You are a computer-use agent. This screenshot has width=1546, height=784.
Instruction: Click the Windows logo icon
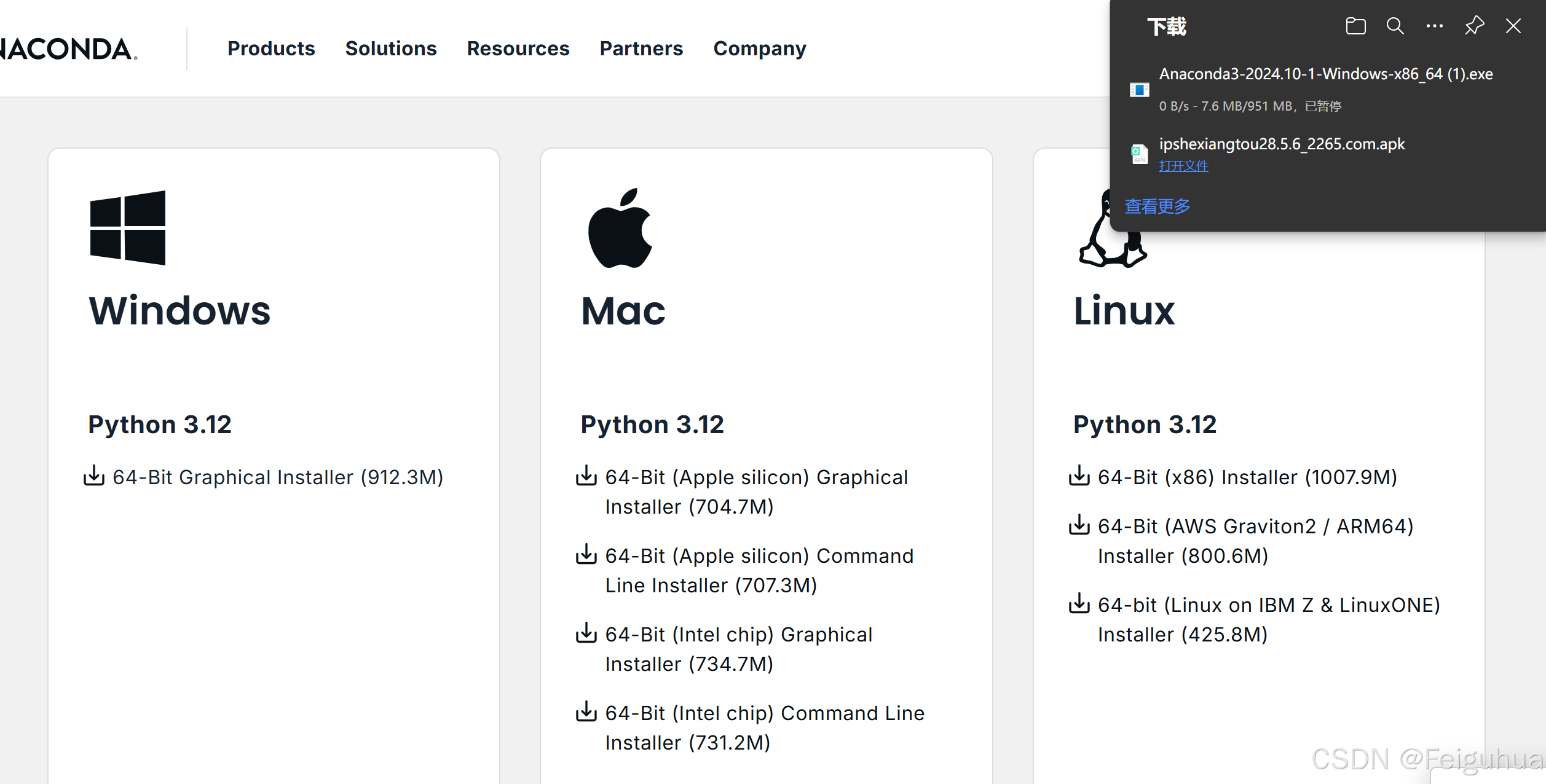(x=128, y=228)
